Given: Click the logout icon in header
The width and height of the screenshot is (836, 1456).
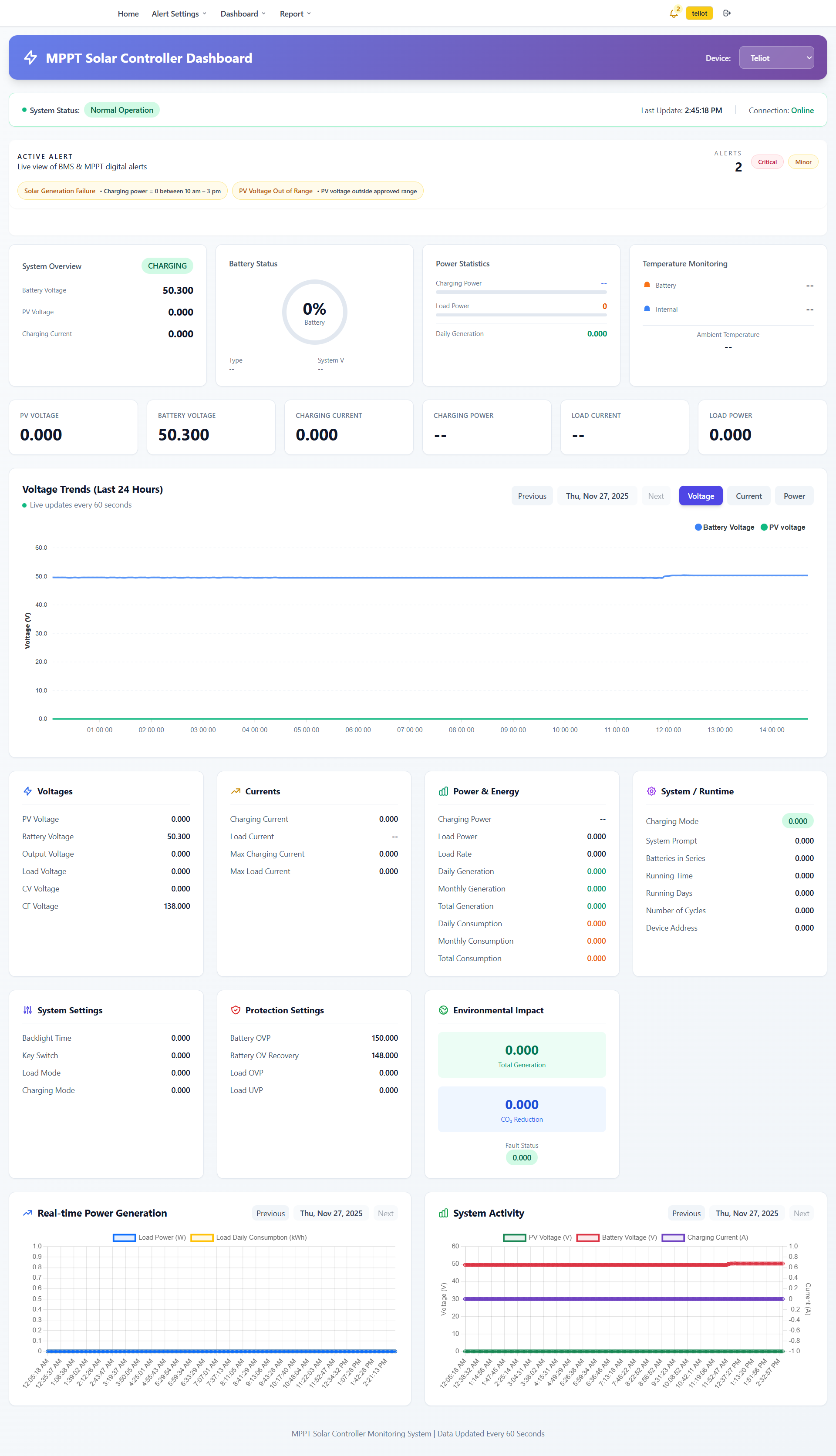Looking at the screenshot, I should tap(727, 13).
